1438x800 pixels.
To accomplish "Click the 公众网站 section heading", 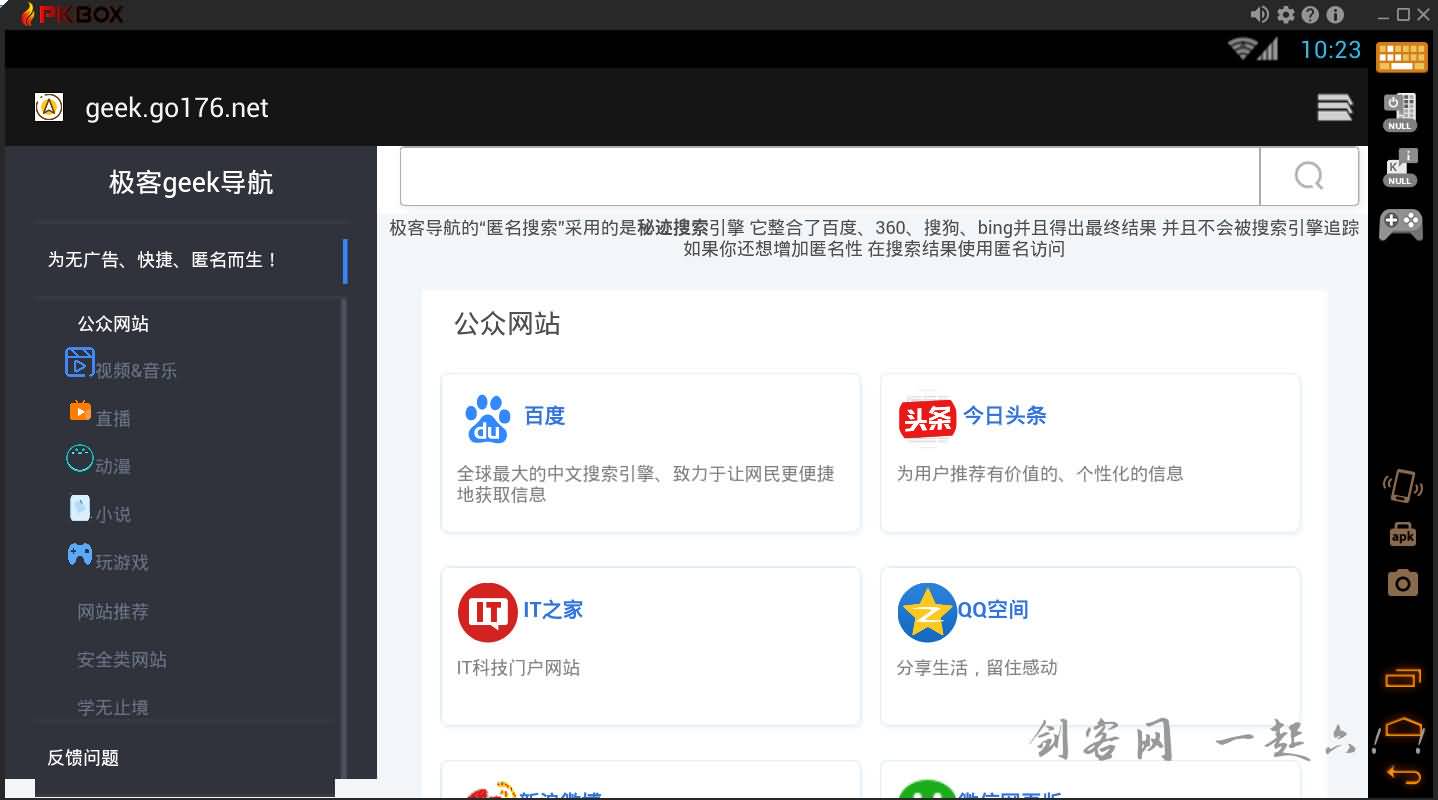I will (507, 324).
